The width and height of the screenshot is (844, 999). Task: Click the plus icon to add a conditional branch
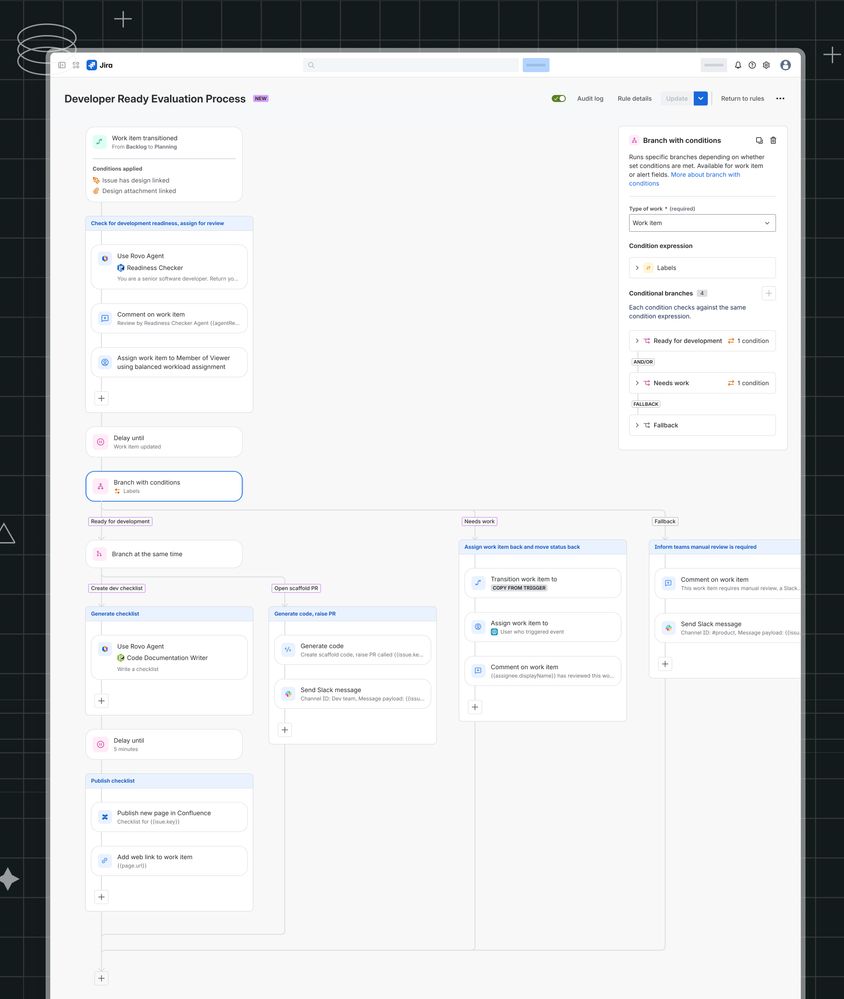[768, 293]
